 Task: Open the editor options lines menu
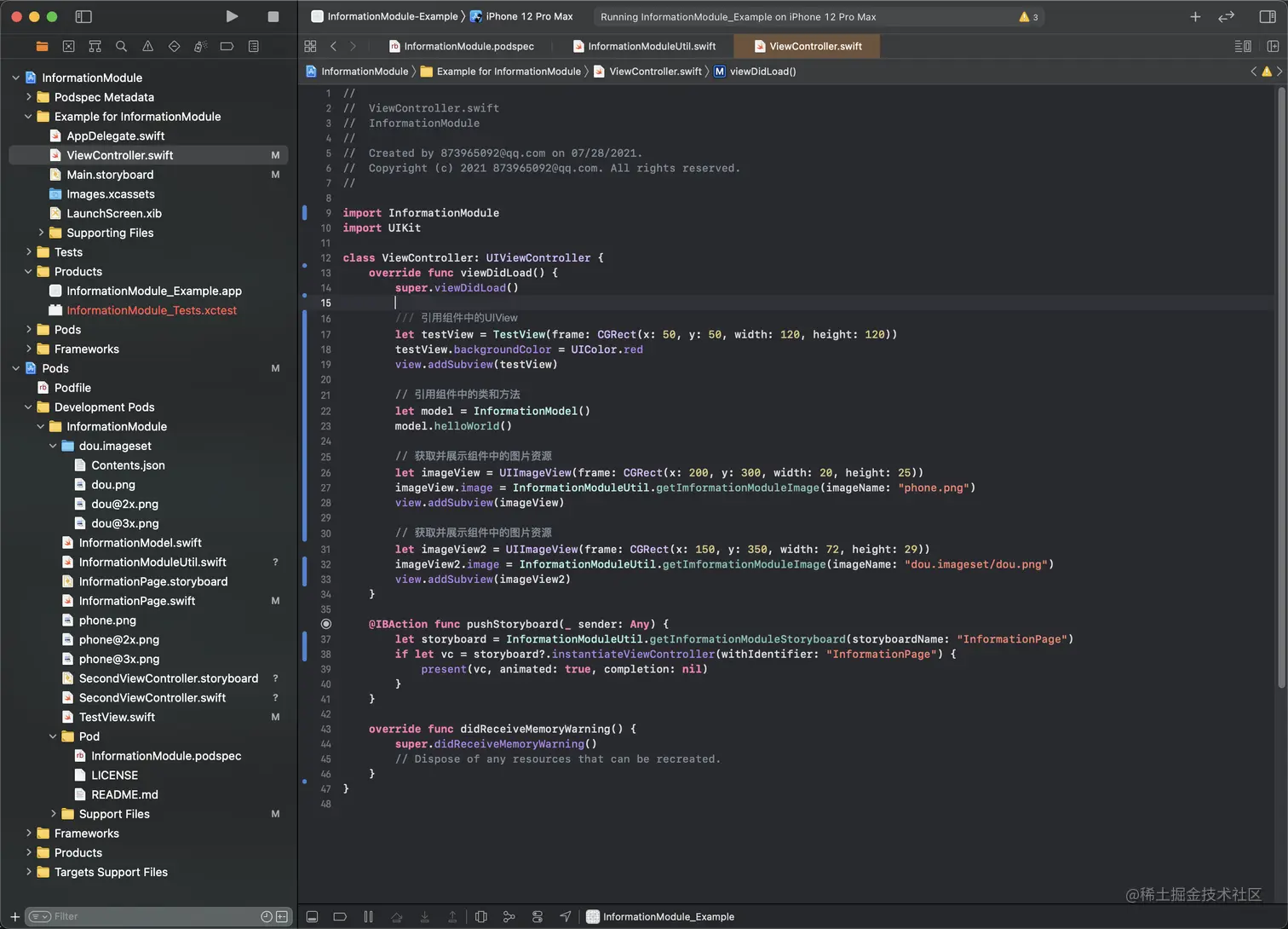coord(1243,46)
